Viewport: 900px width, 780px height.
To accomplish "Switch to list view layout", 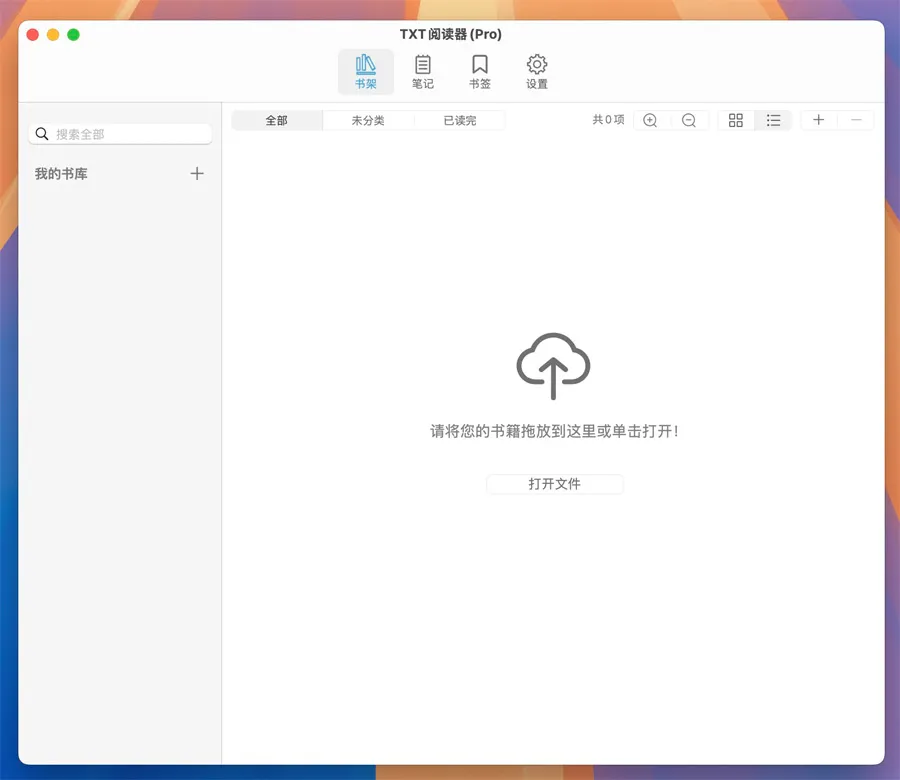I will coord(773,121).
